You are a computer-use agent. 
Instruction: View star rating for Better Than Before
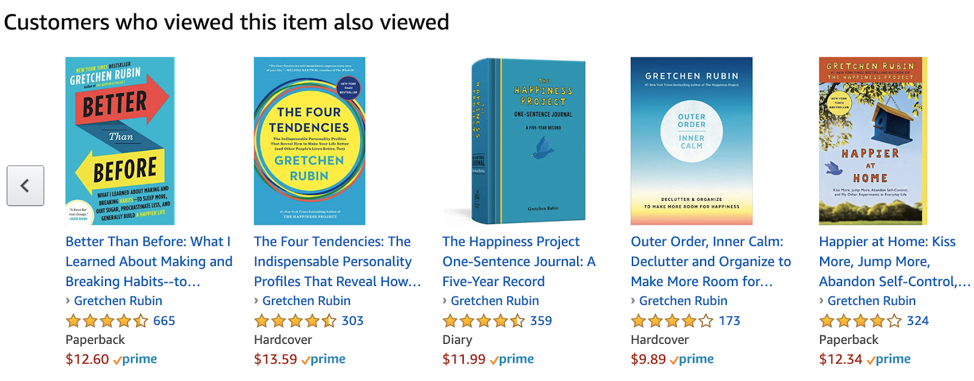(107, 321)
